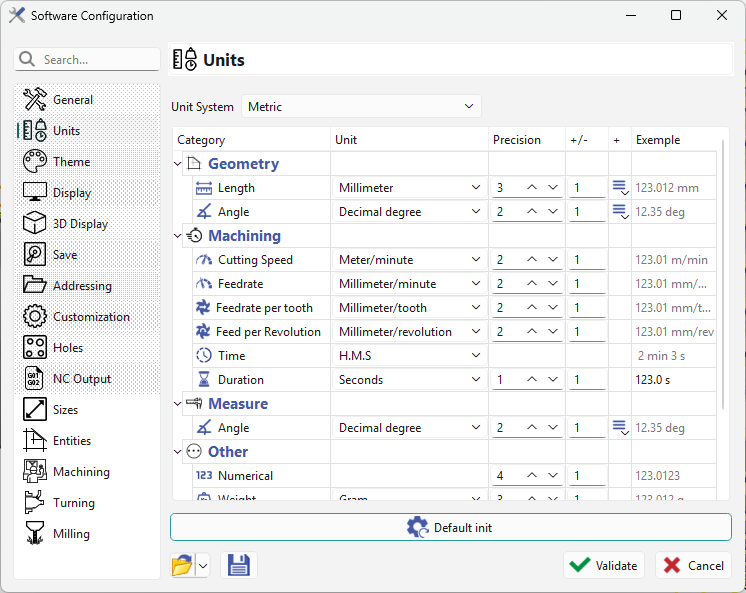Collapse the Machining category group
Image resolution: width=746 pixels, height=593 pixels.
click(179, 236)
